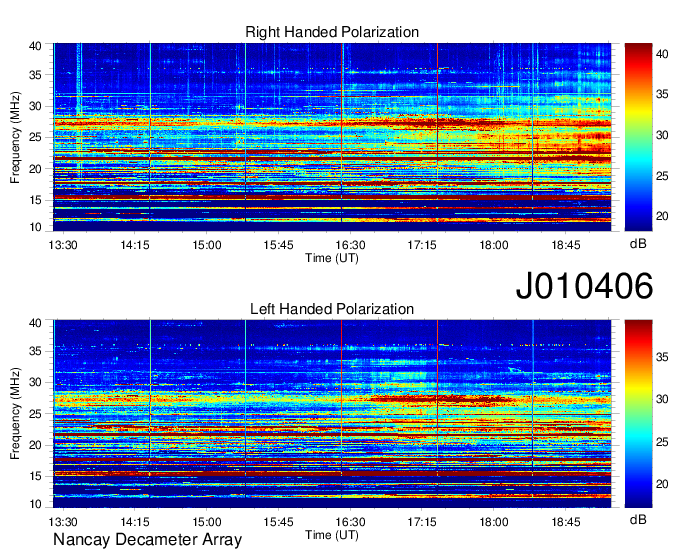Click the Left Handed spectrogram plot area
The height and width of the screenshot is (552, 680).
tap(332, 414)
